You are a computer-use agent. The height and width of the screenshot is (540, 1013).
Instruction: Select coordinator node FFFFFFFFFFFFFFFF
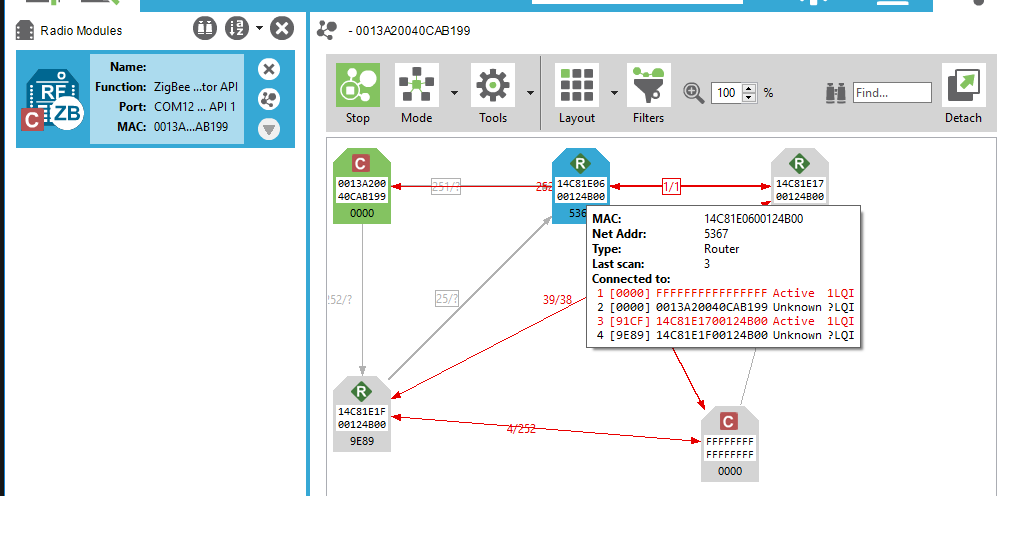[729, 444]
